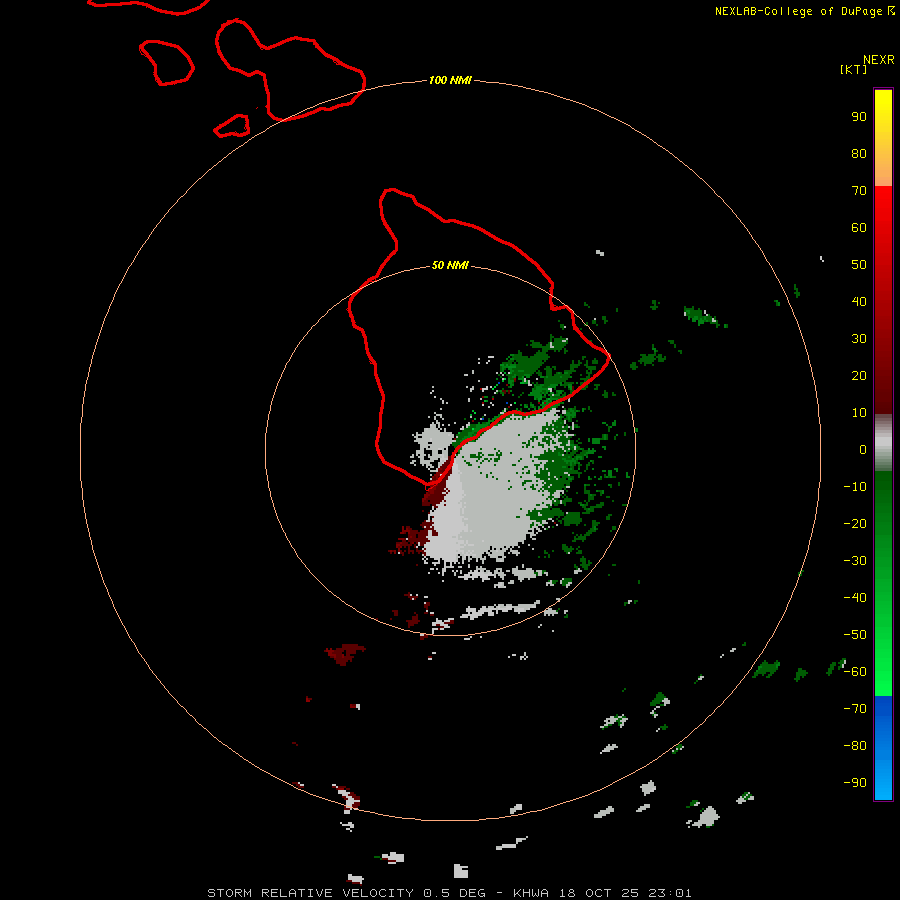This screenshot has width=900, height=900.
Task: Select the -40 value on velocity scale
Action: pyautogui.click(x=855, y=598)
